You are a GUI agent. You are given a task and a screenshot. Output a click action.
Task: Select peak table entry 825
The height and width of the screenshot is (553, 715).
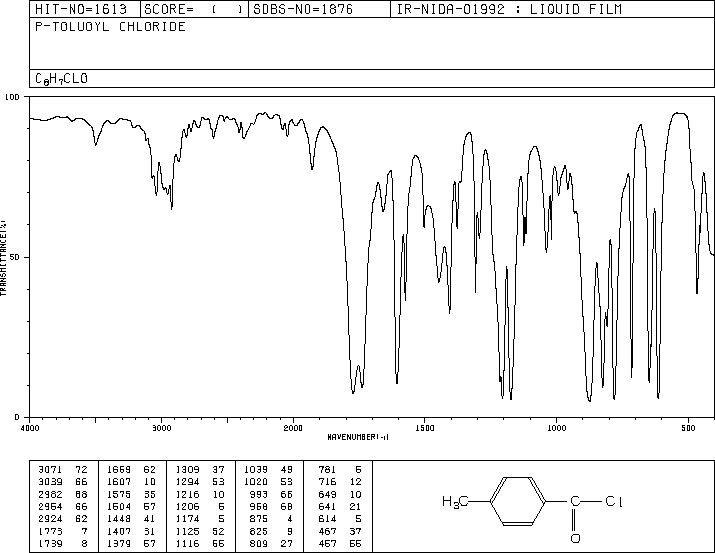point(259,531)
